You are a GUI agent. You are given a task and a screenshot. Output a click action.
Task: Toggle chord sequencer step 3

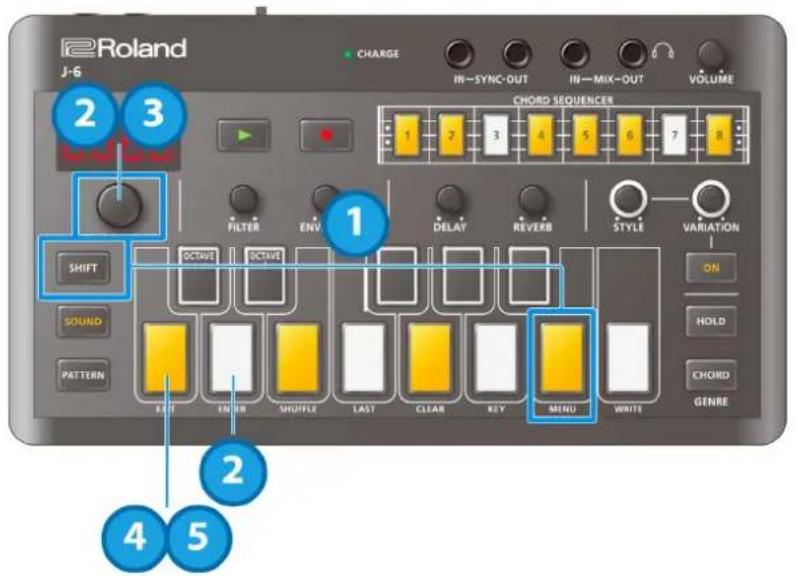tap(496, 135)
